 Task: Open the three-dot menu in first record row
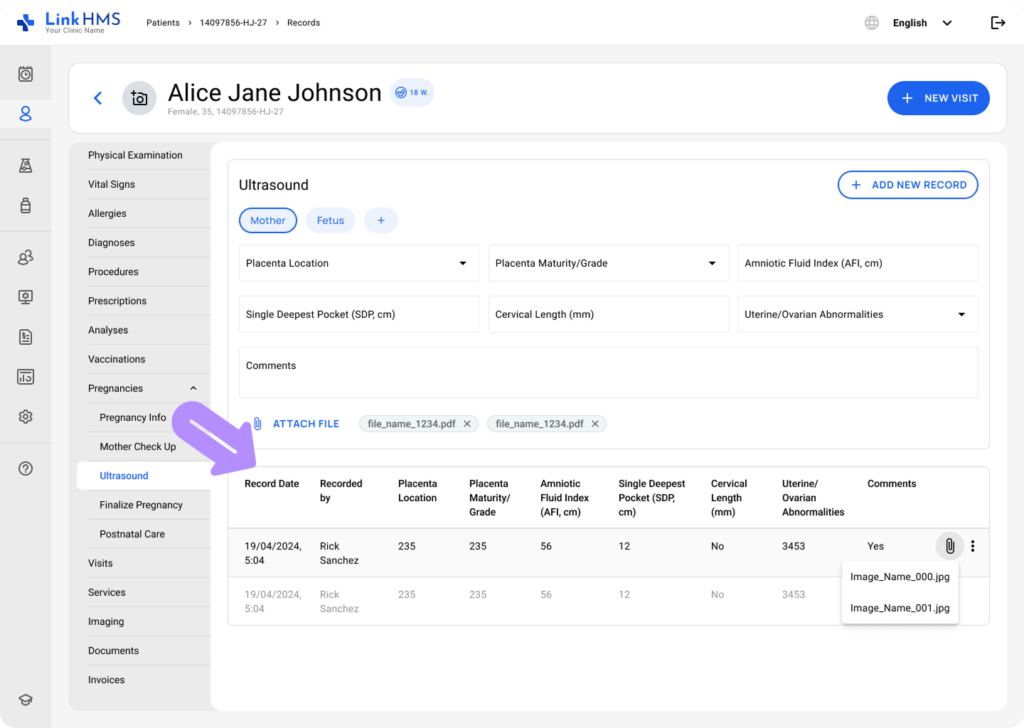pos(973,546)
